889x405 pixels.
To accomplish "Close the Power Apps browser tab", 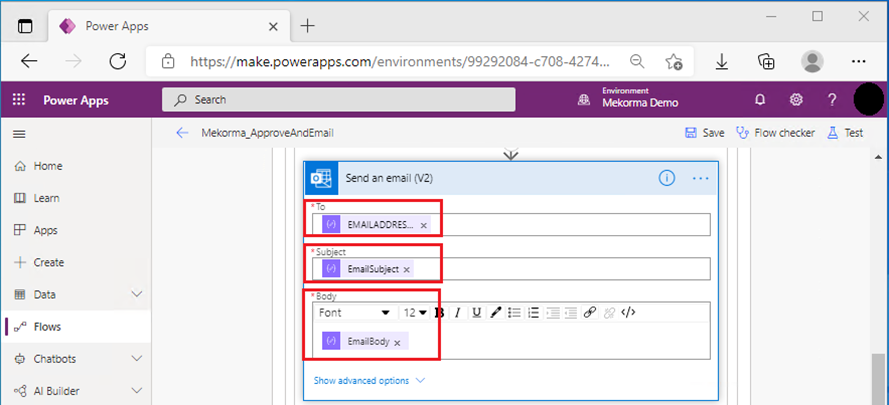I will pos(273,26).
